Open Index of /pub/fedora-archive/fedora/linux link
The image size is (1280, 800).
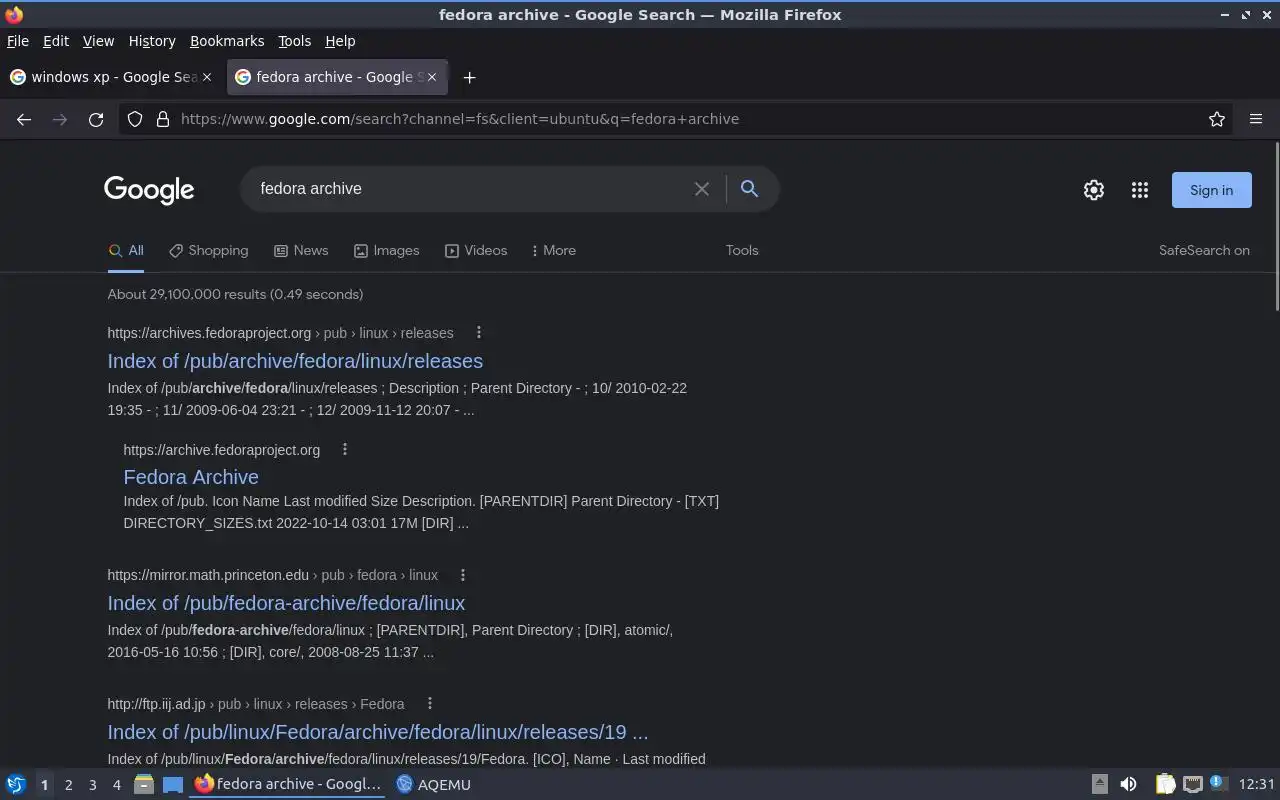pos(286,603)
